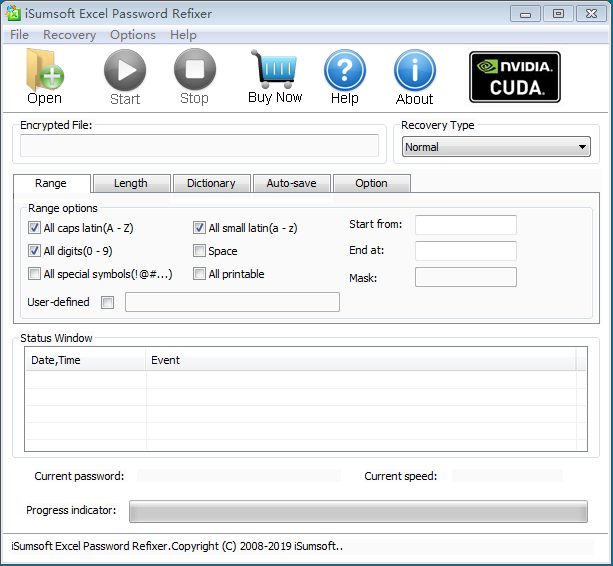Click the Start from input field
This screenshot has height=566, width=613.
pos(465,225)
